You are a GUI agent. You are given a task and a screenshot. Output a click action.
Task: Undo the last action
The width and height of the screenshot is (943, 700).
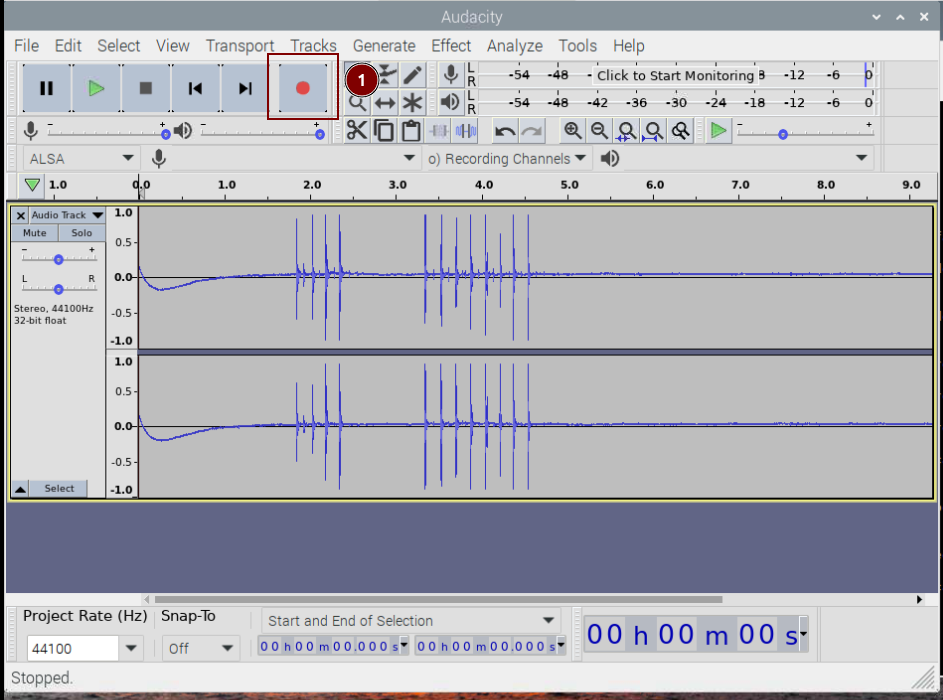(505, 130)
